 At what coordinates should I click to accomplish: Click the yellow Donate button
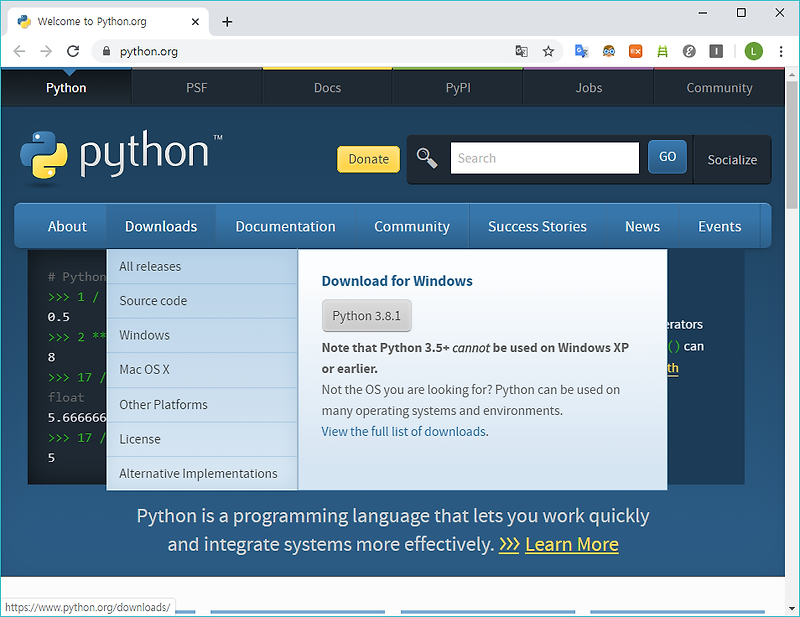[x=368, y=159]
